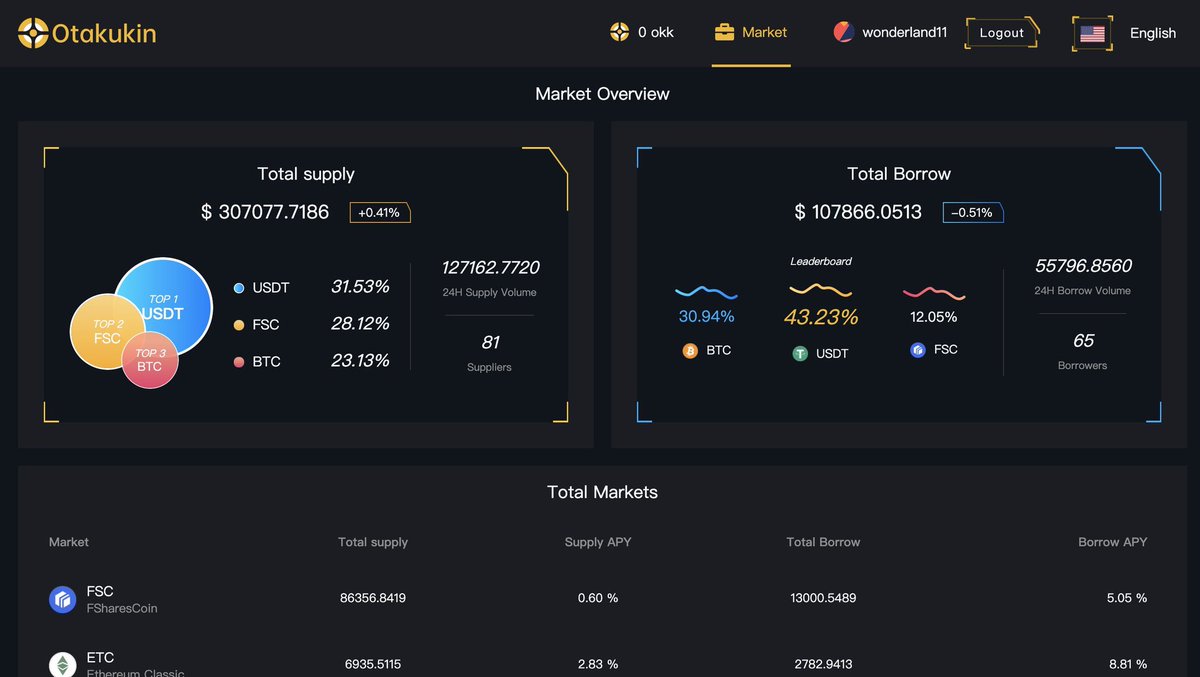Click the Total supply column header

pos(373,542)
